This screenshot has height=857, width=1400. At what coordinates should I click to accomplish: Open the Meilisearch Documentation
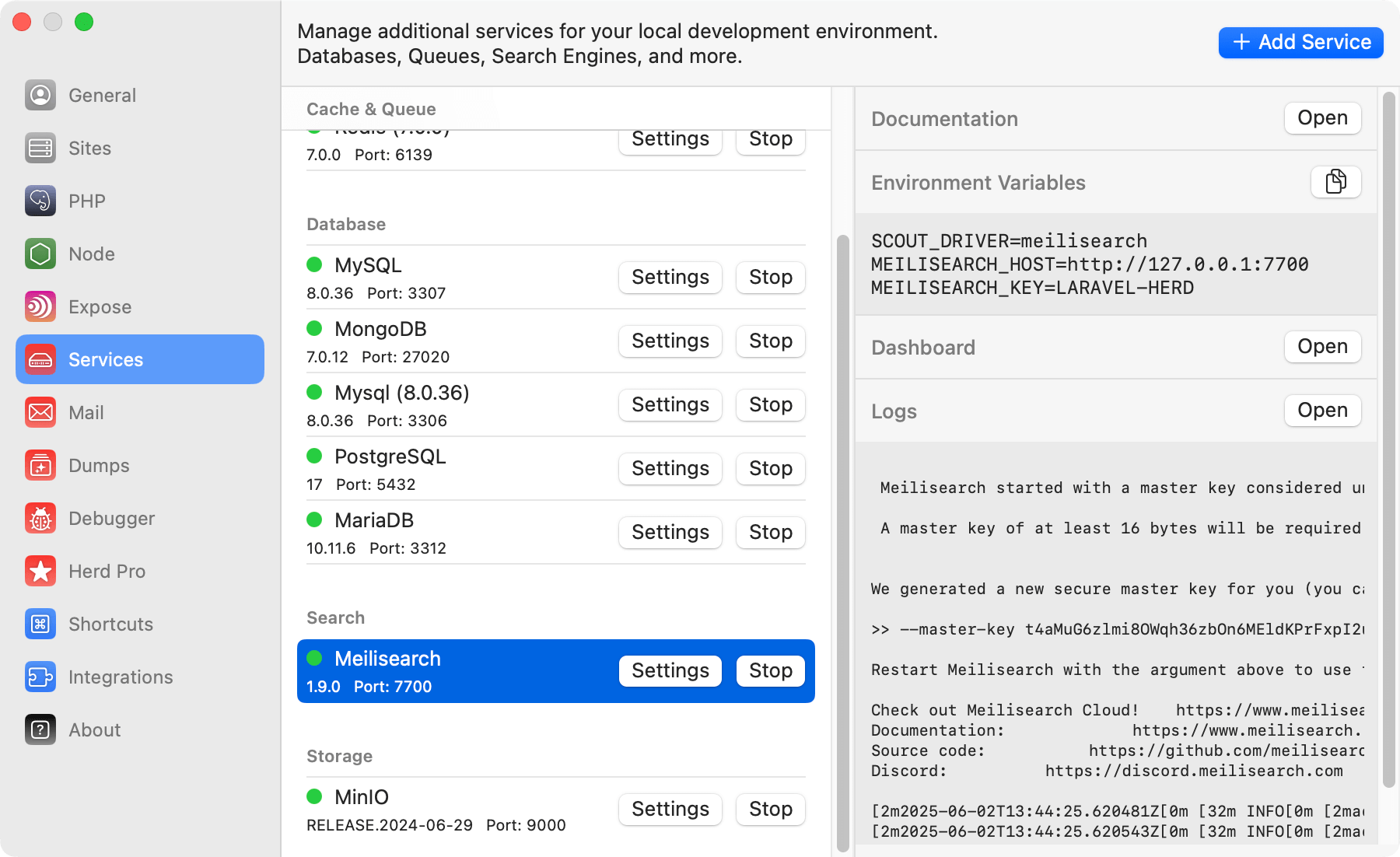(1321, 118)
